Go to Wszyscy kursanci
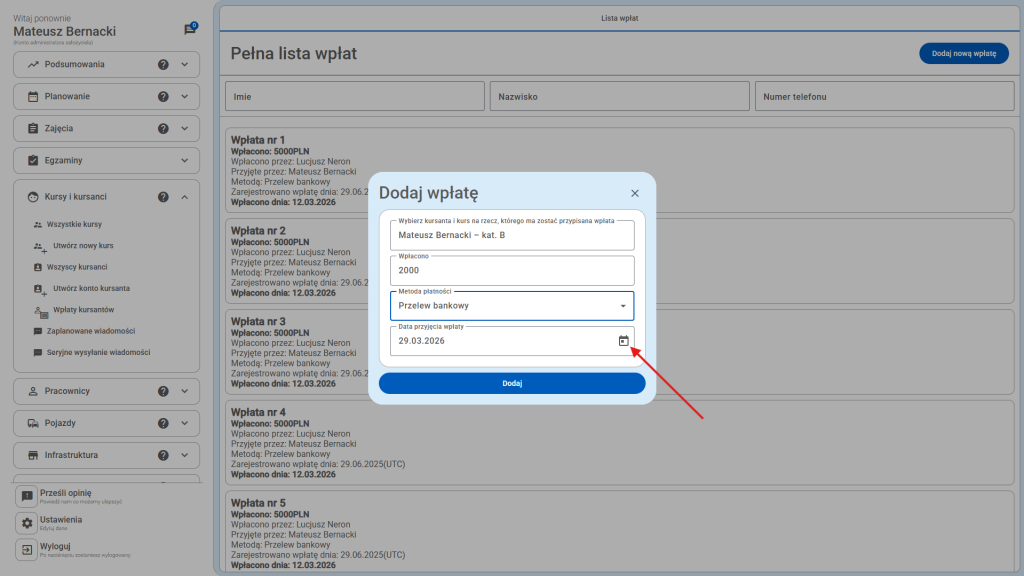 (x=76, y=268)
